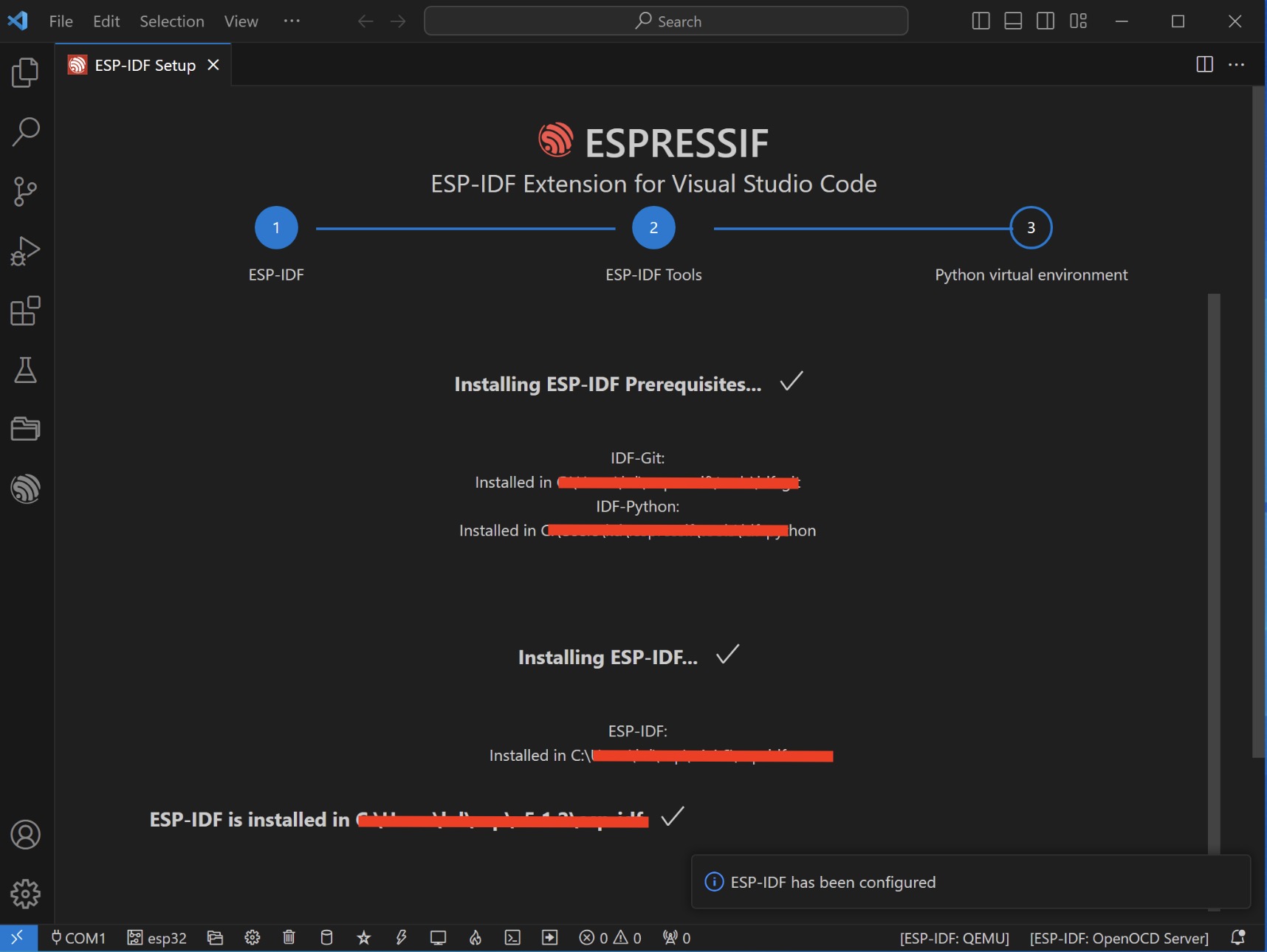The height and width of the screenshot is (952, 1267).
Task: Click the Flash Device lightning icon
Action: pos(401,938)
